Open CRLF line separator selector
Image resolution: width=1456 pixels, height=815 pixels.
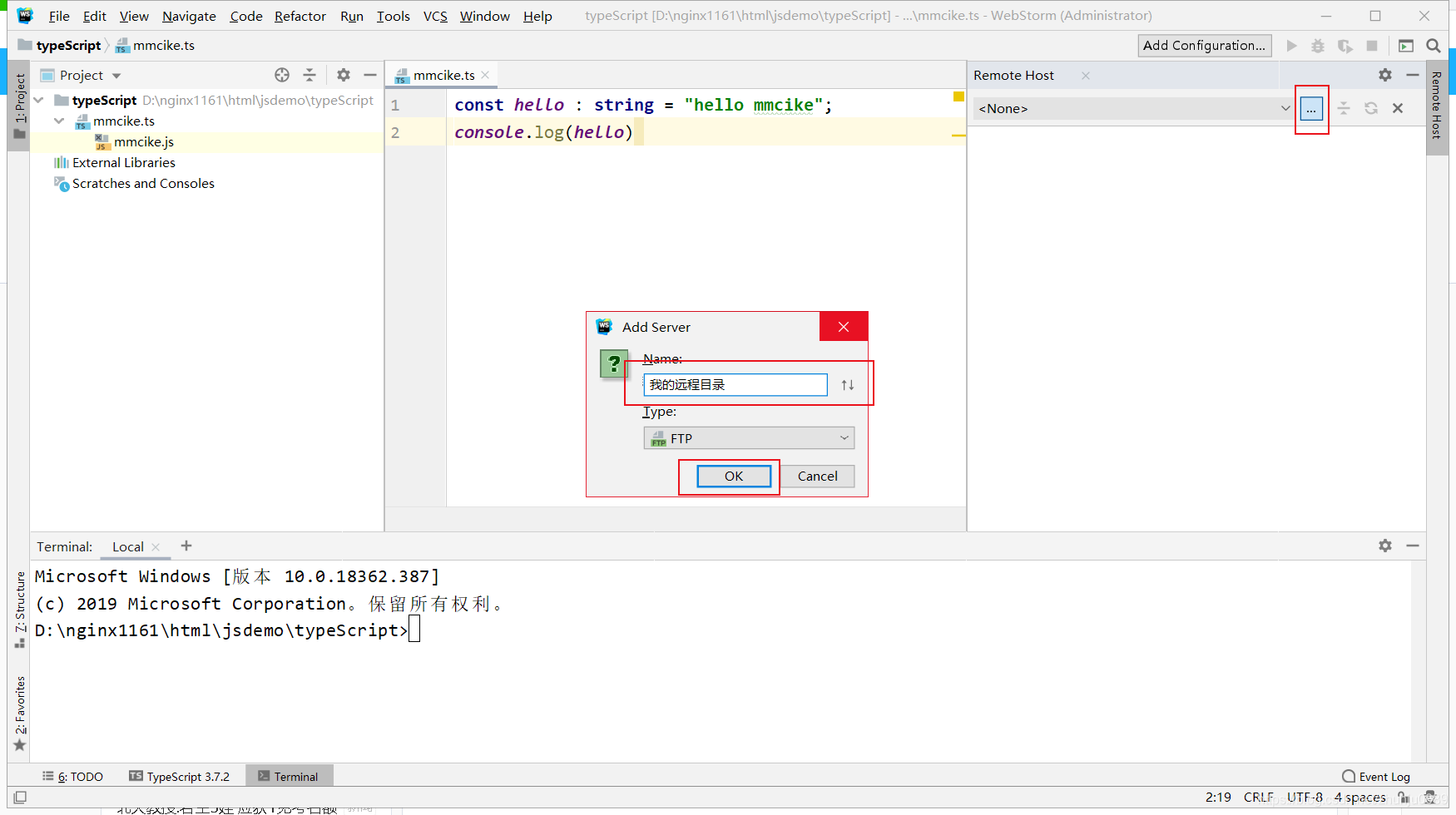1258,798
